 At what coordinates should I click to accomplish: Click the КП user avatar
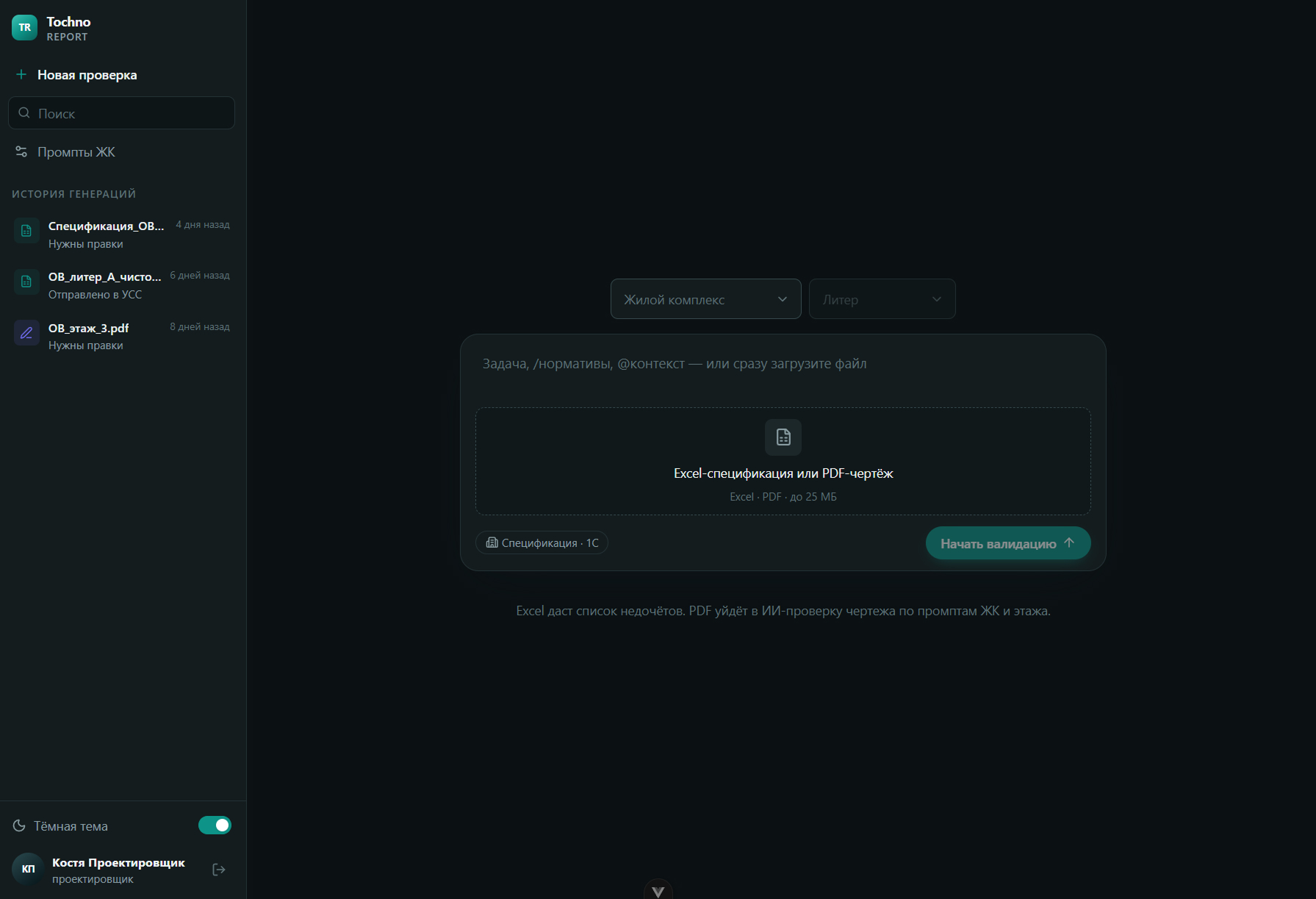point(28,869)
